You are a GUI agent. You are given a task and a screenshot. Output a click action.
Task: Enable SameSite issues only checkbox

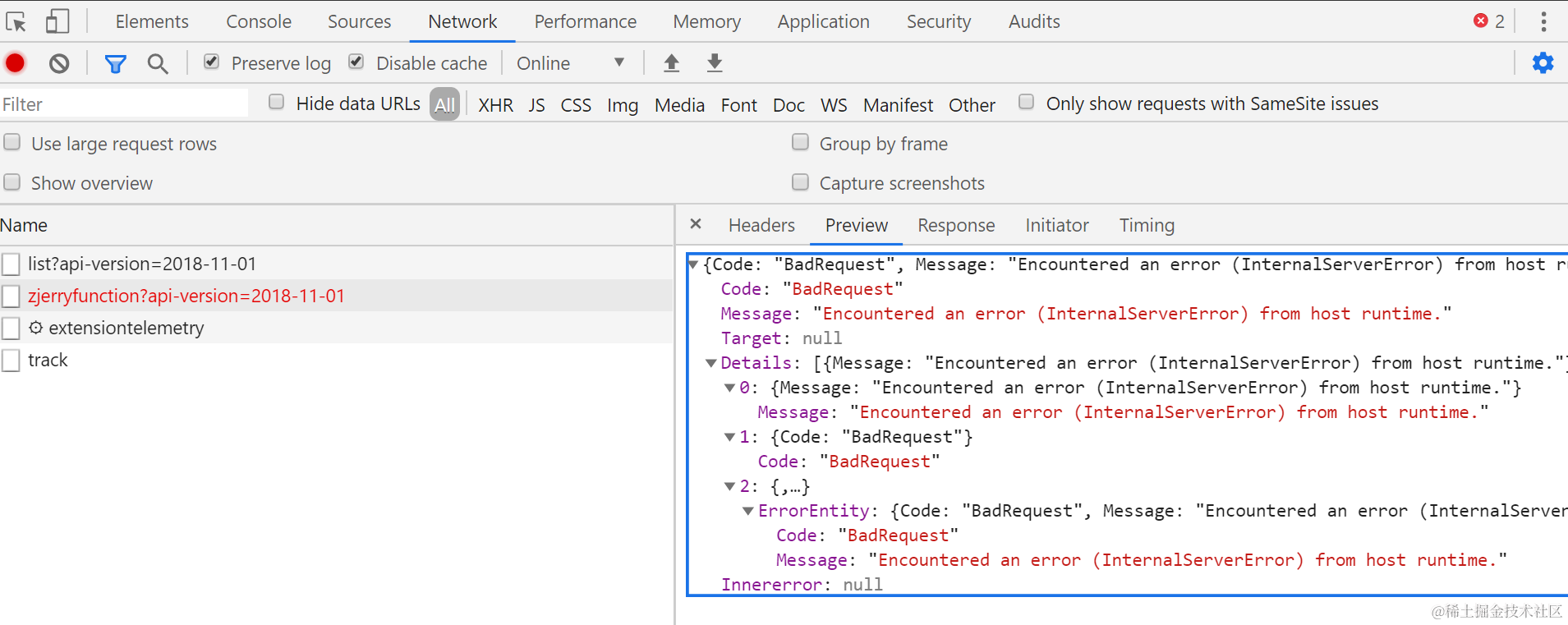click(1026, 102)
